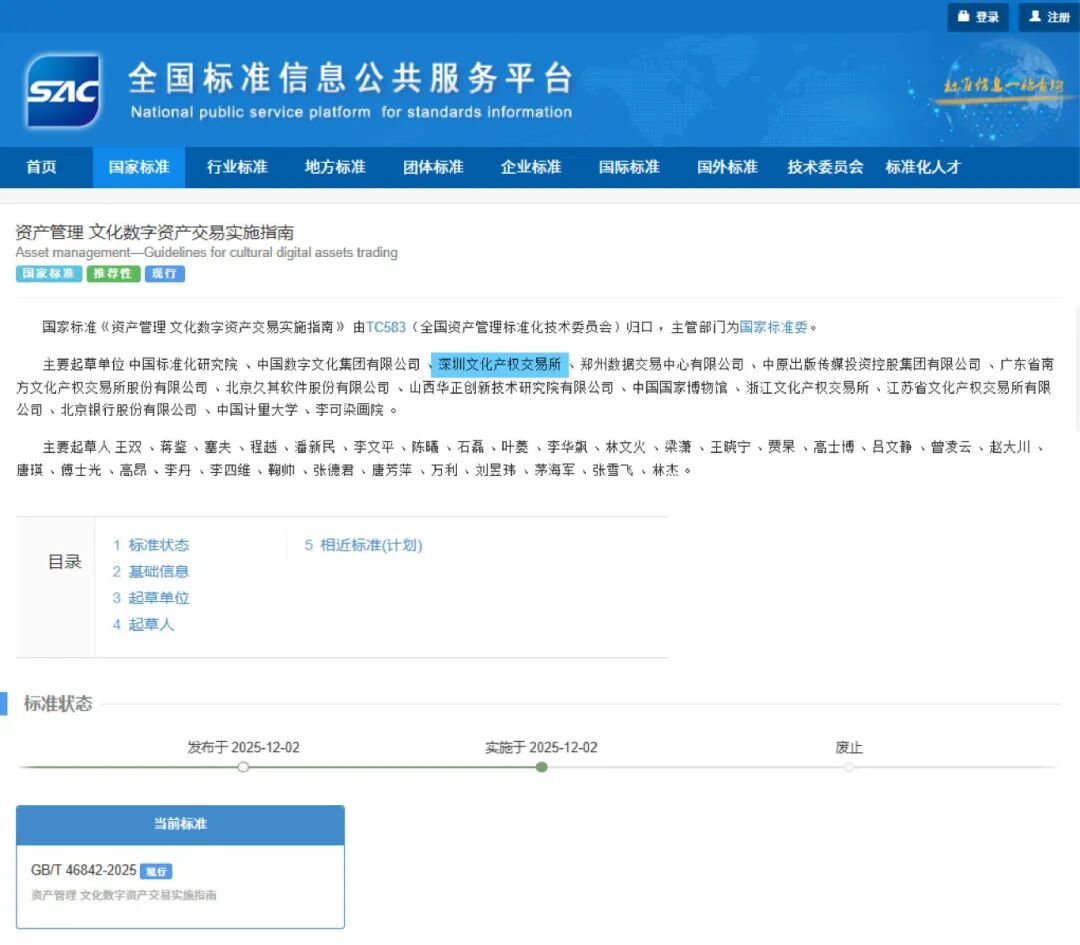Click the 注册 register button

(x=1049, y=17)
